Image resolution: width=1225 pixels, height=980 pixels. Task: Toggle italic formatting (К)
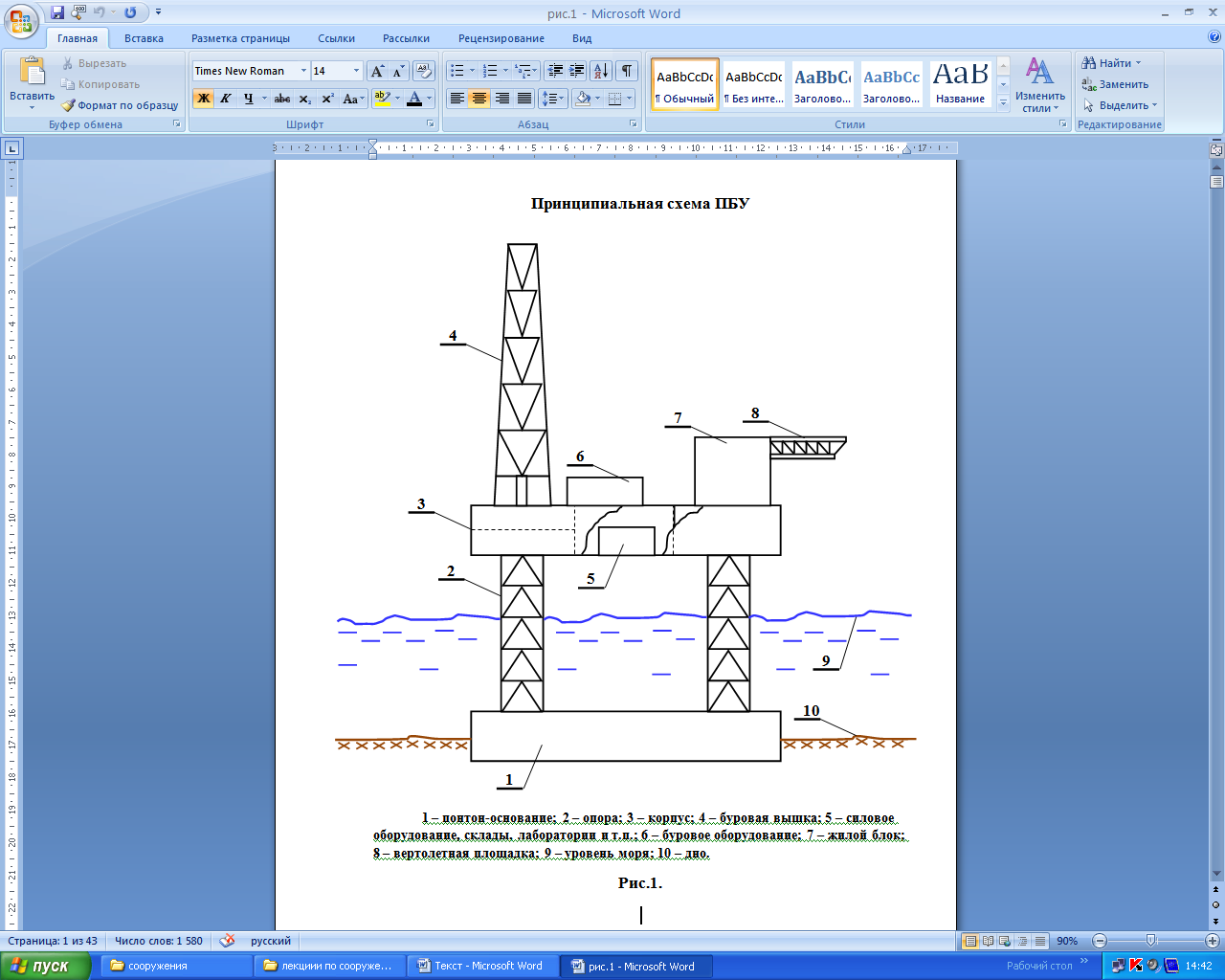226,99
